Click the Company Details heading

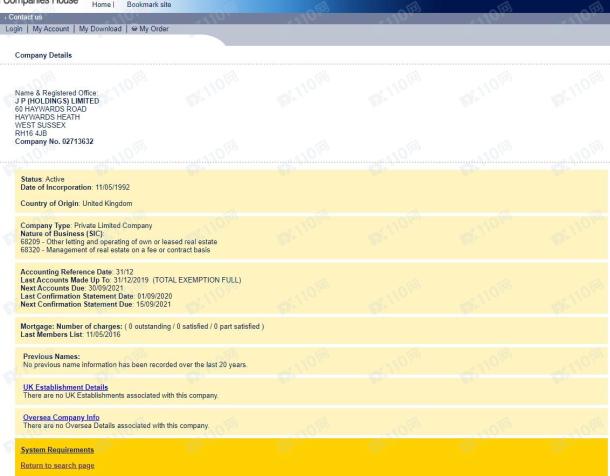click(x=43, y=55)
